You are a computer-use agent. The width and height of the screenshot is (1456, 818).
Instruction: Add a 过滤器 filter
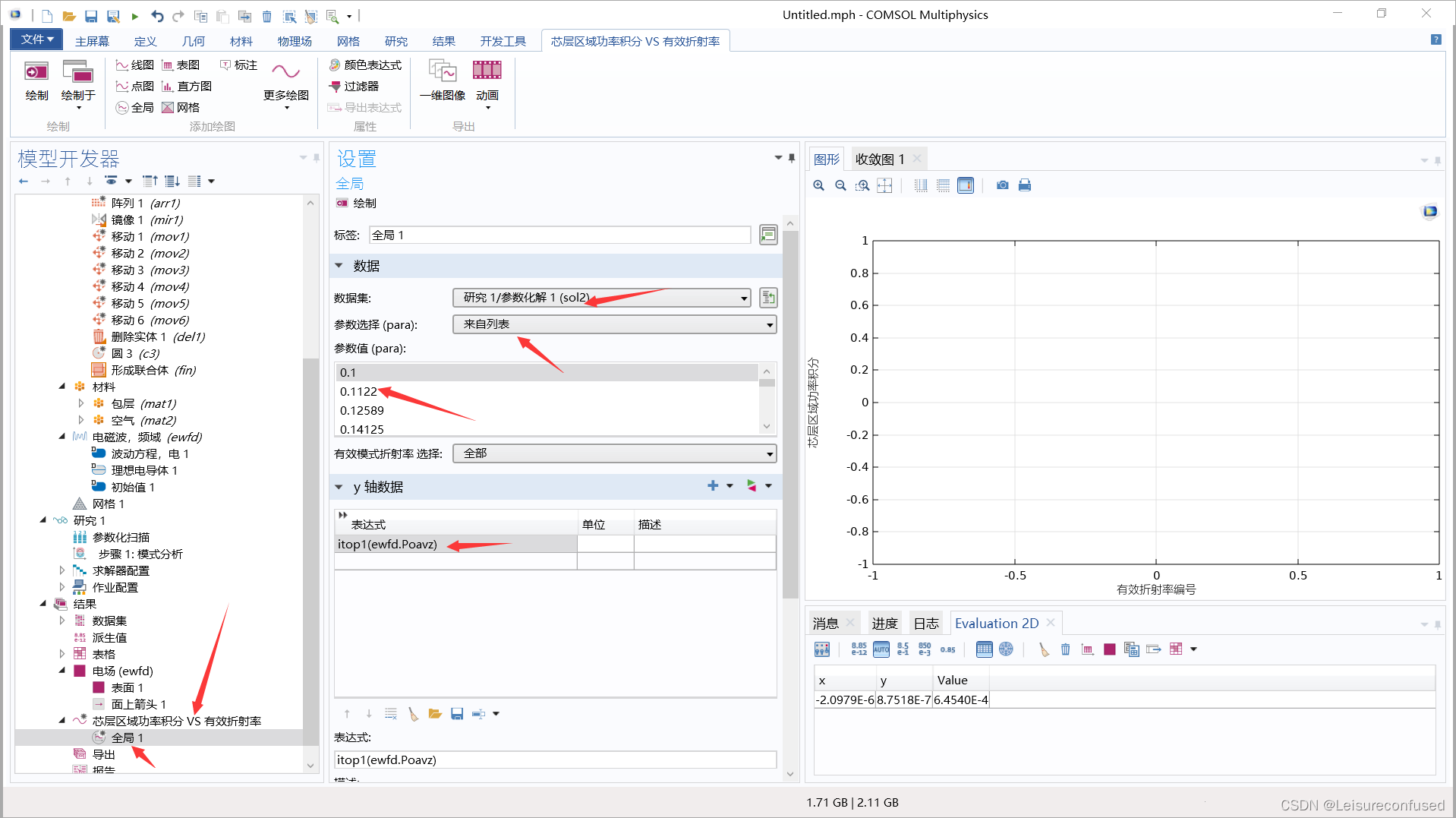point(354,87)
